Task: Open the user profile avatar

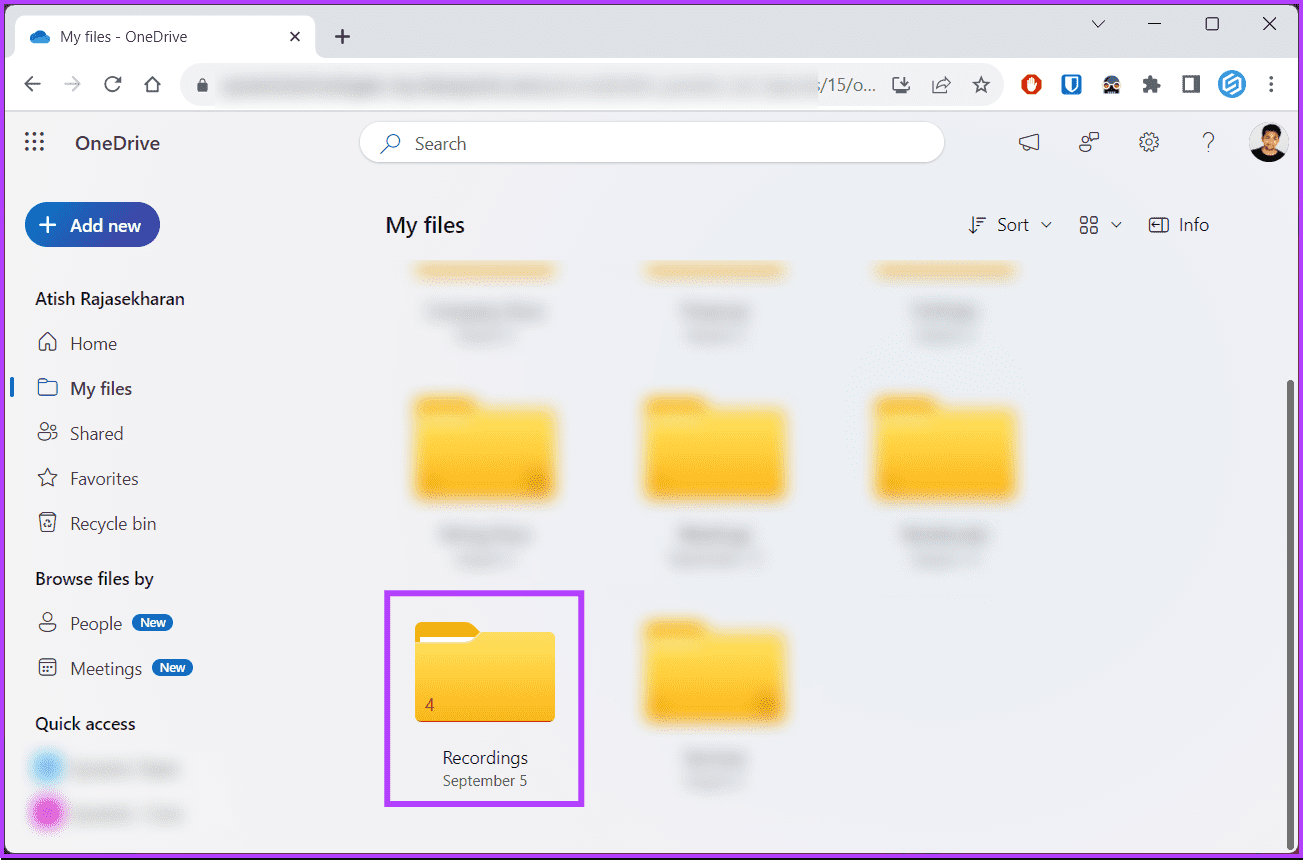Action: (x=1268, y=143)
